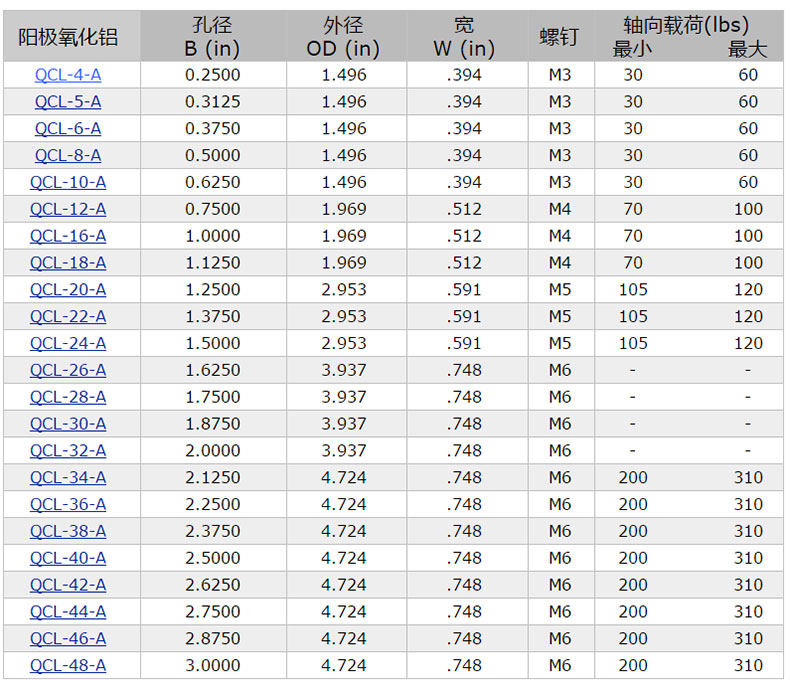Open the QCL-10-A product page
Screen dimensions: 790x691
[x=68, y=182]
